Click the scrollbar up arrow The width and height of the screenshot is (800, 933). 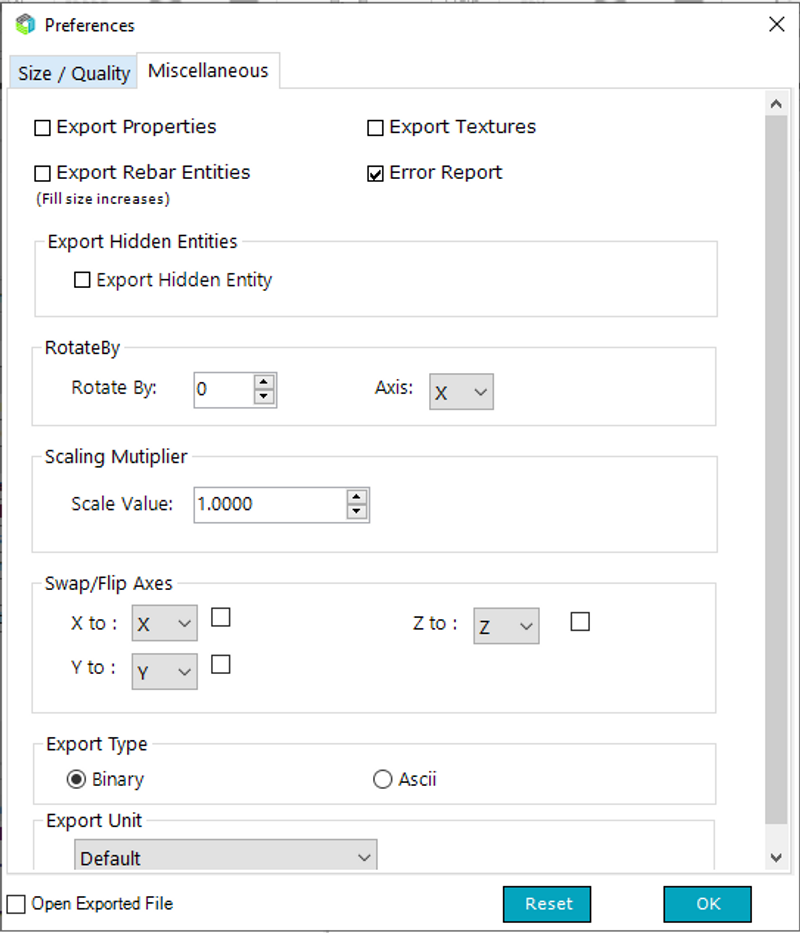tap(776, 104)
